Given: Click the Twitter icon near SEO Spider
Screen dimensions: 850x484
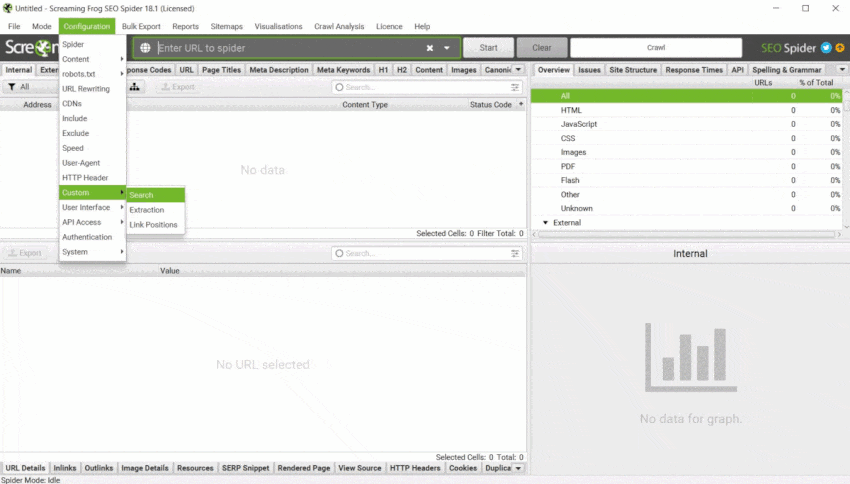Looking at the screenshot, I should click(826, 48).
